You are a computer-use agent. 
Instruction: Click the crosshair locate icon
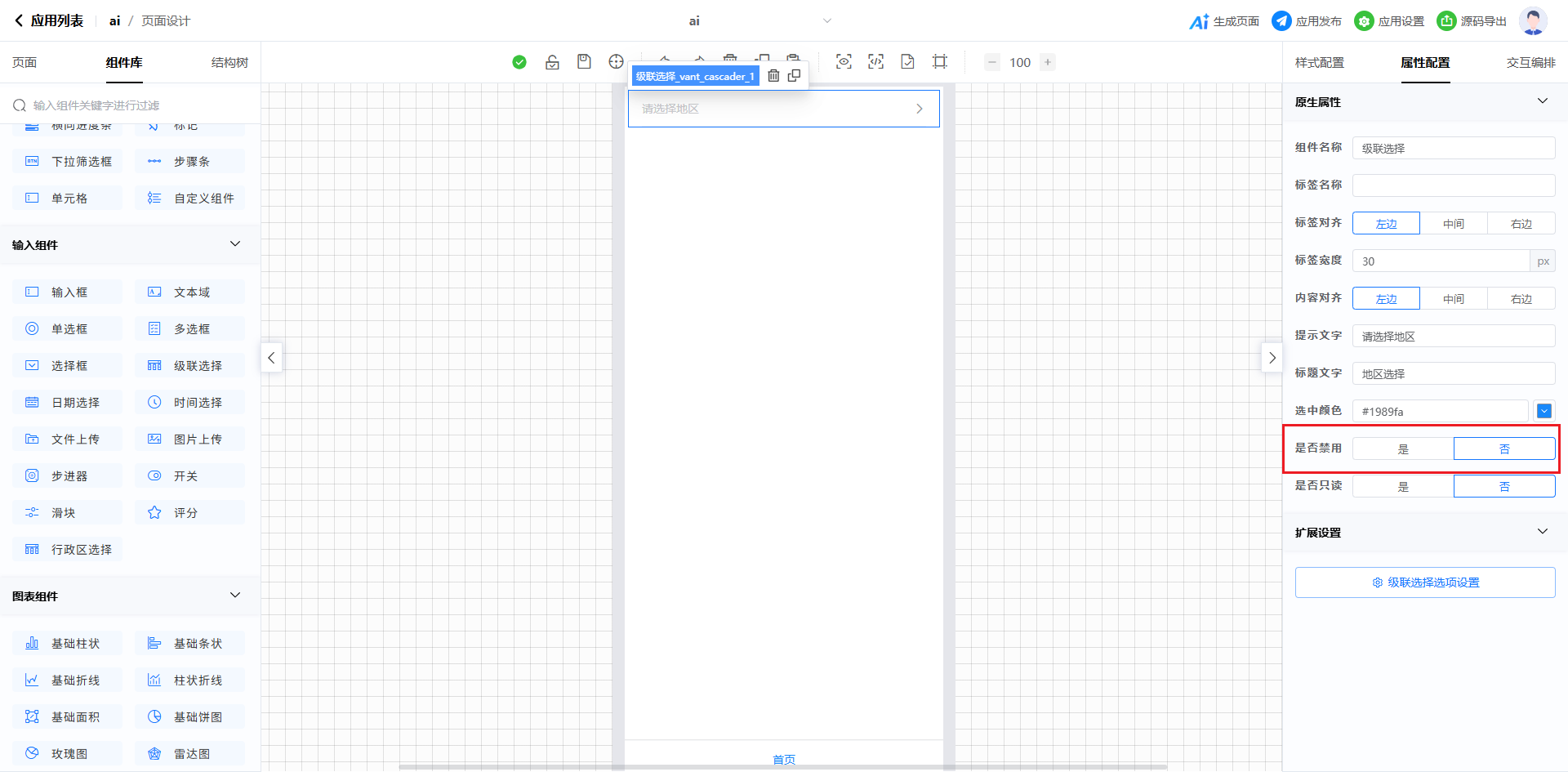click(x=616, y=62)
